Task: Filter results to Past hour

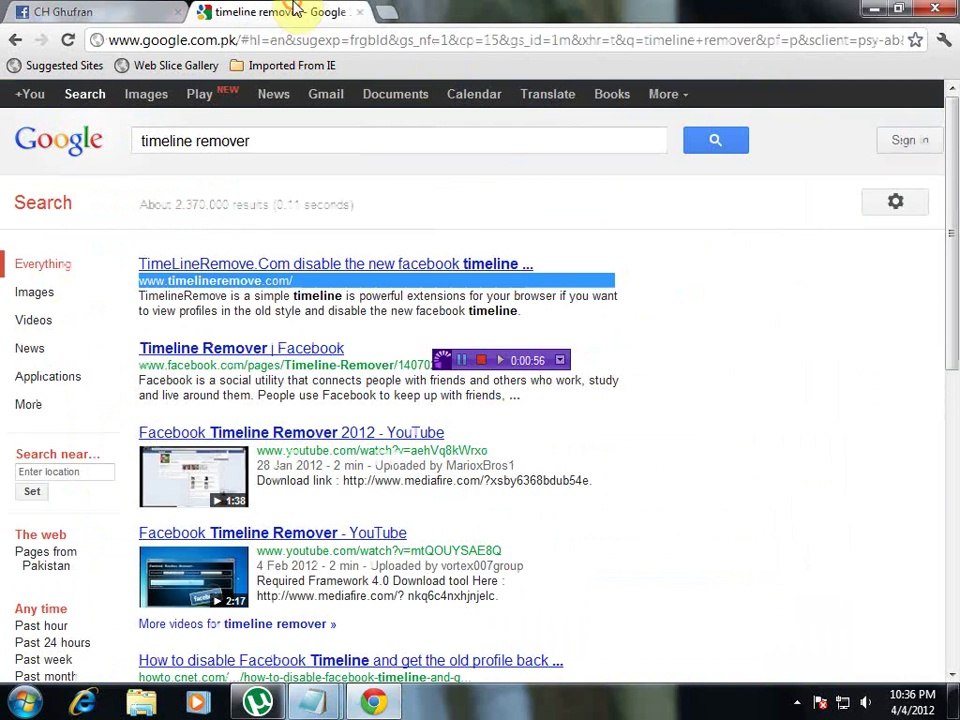Action: coord(41,626)
